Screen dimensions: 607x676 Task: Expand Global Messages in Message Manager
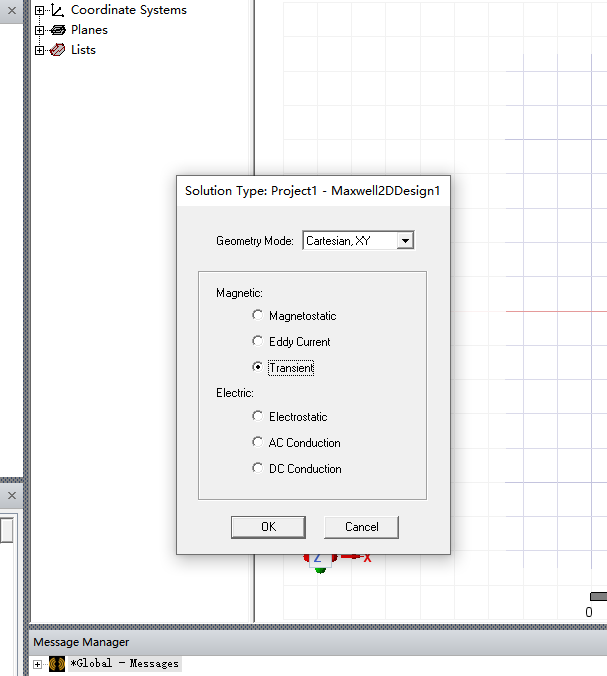pos(38,664)
